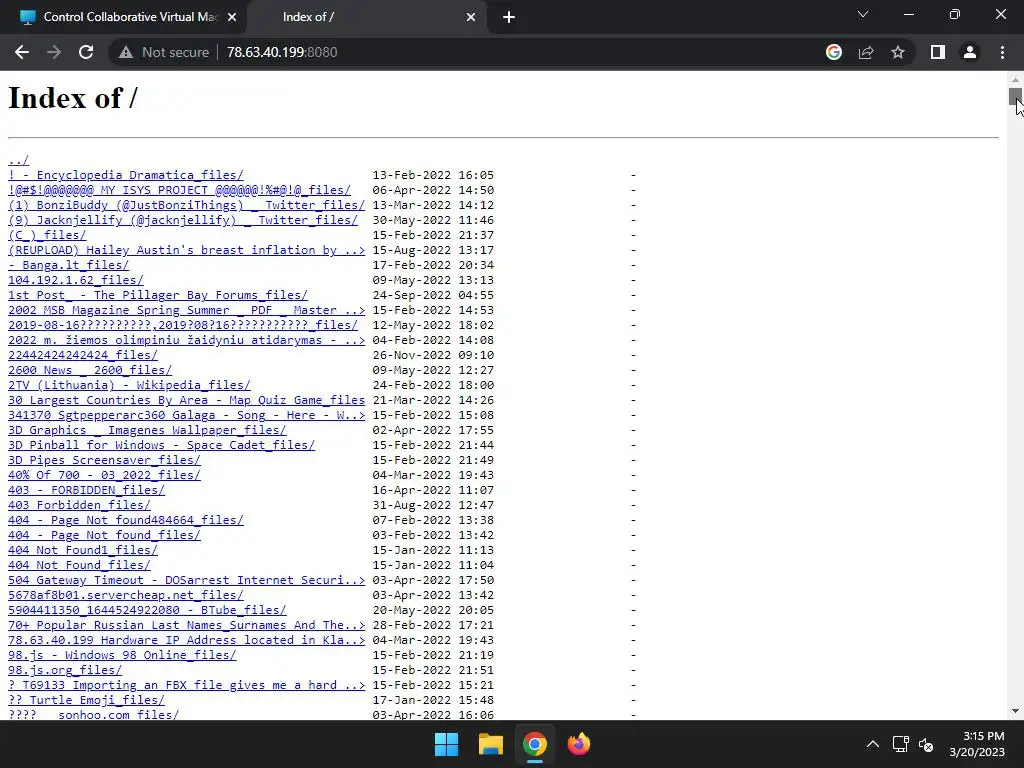Open the 403 Forbidden_files/ link
Image resolution: width=1024 pixels, height=768 pixels.
(79, 505)
